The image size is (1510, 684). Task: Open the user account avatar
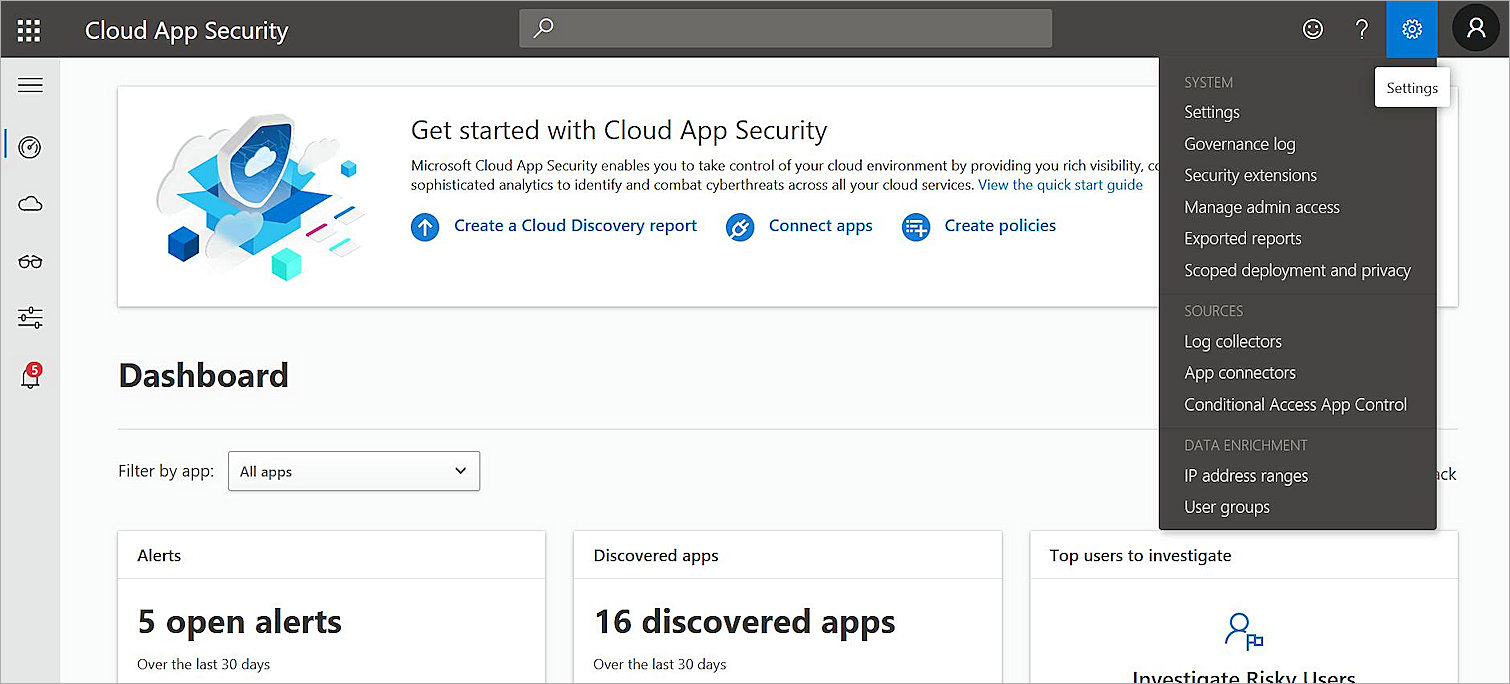(x=1476, y=29)
